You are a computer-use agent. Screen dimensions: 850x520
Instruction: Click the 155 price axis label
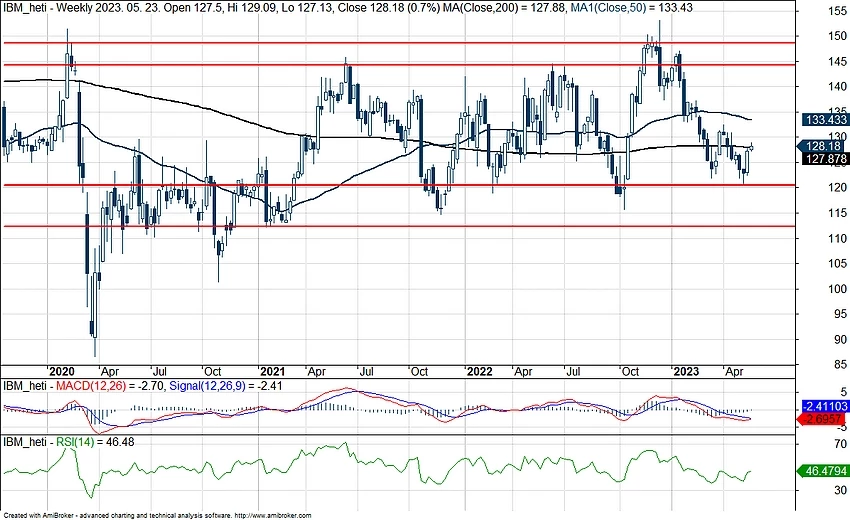tap(838, 11)
